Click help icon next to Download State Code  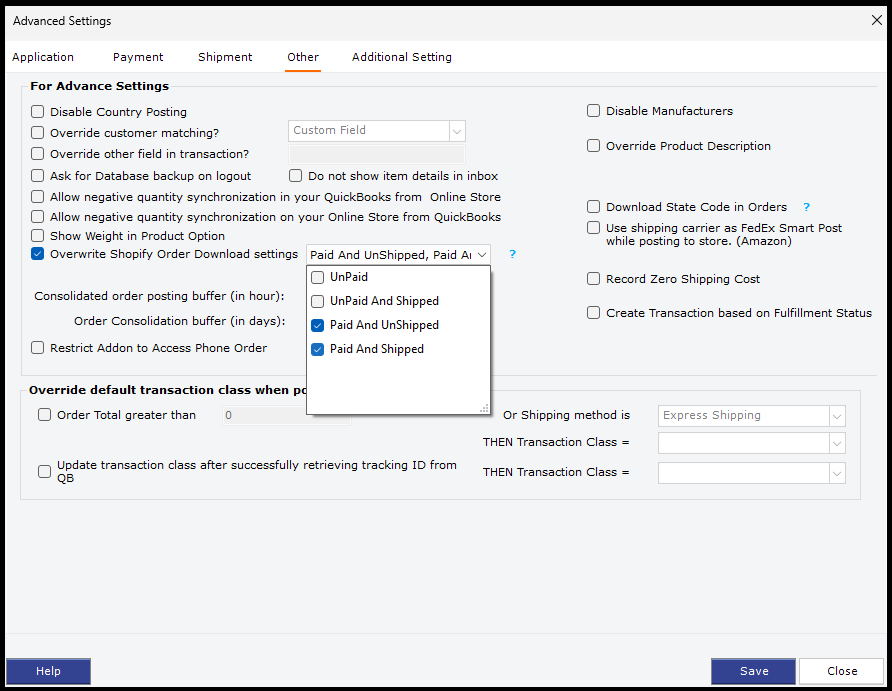806,208
